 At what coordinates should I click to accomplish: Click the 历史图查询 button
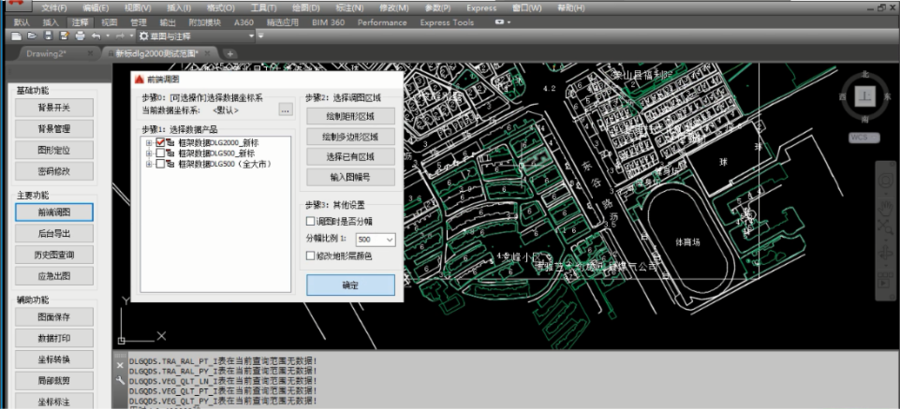click(54, 255)
